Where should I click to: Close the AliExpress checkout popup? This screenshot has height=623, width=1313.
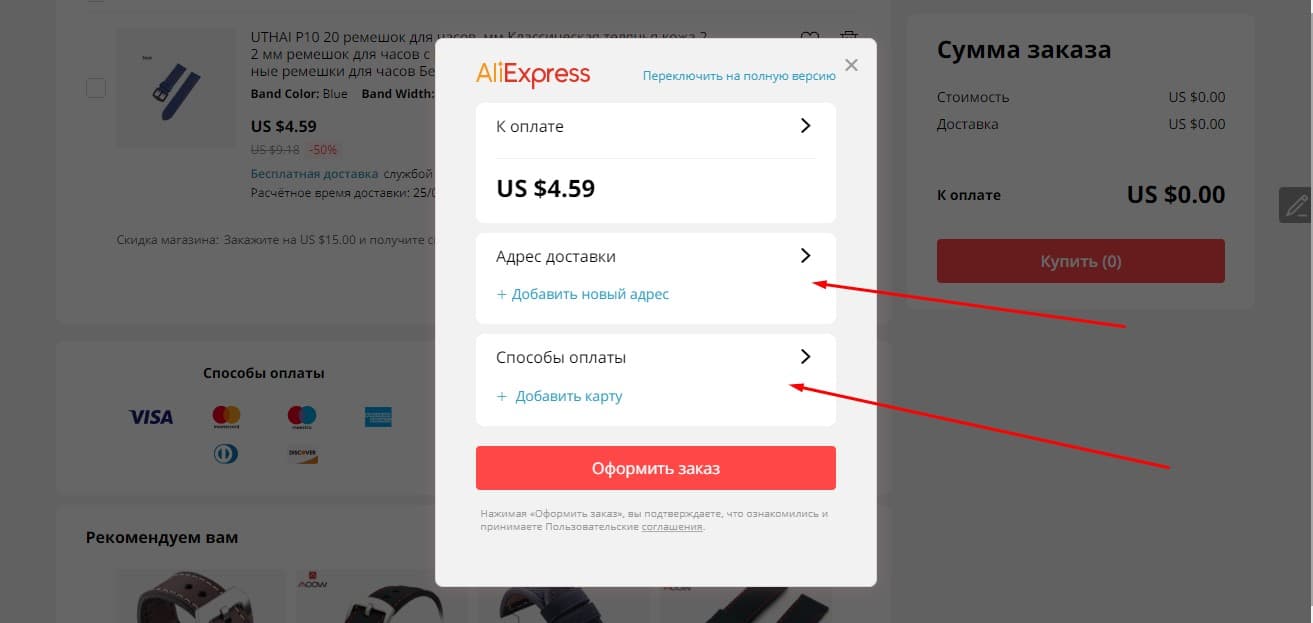click(851, 65)
